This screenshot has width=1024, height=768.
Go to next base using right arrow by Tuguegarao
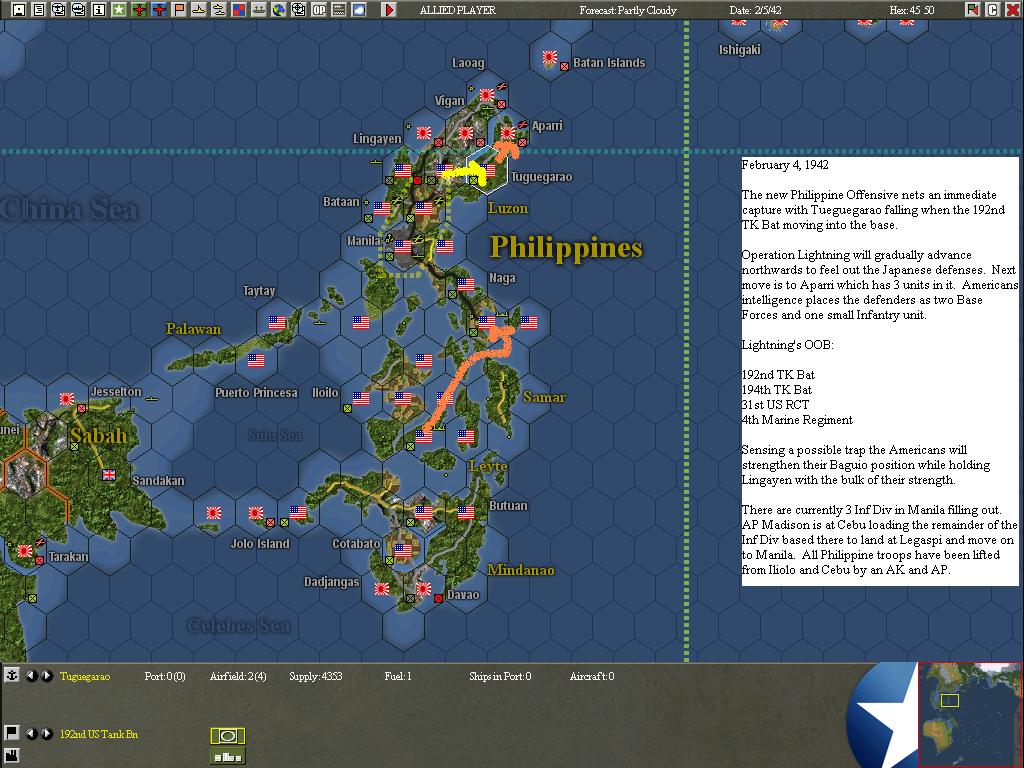point(46,676)
